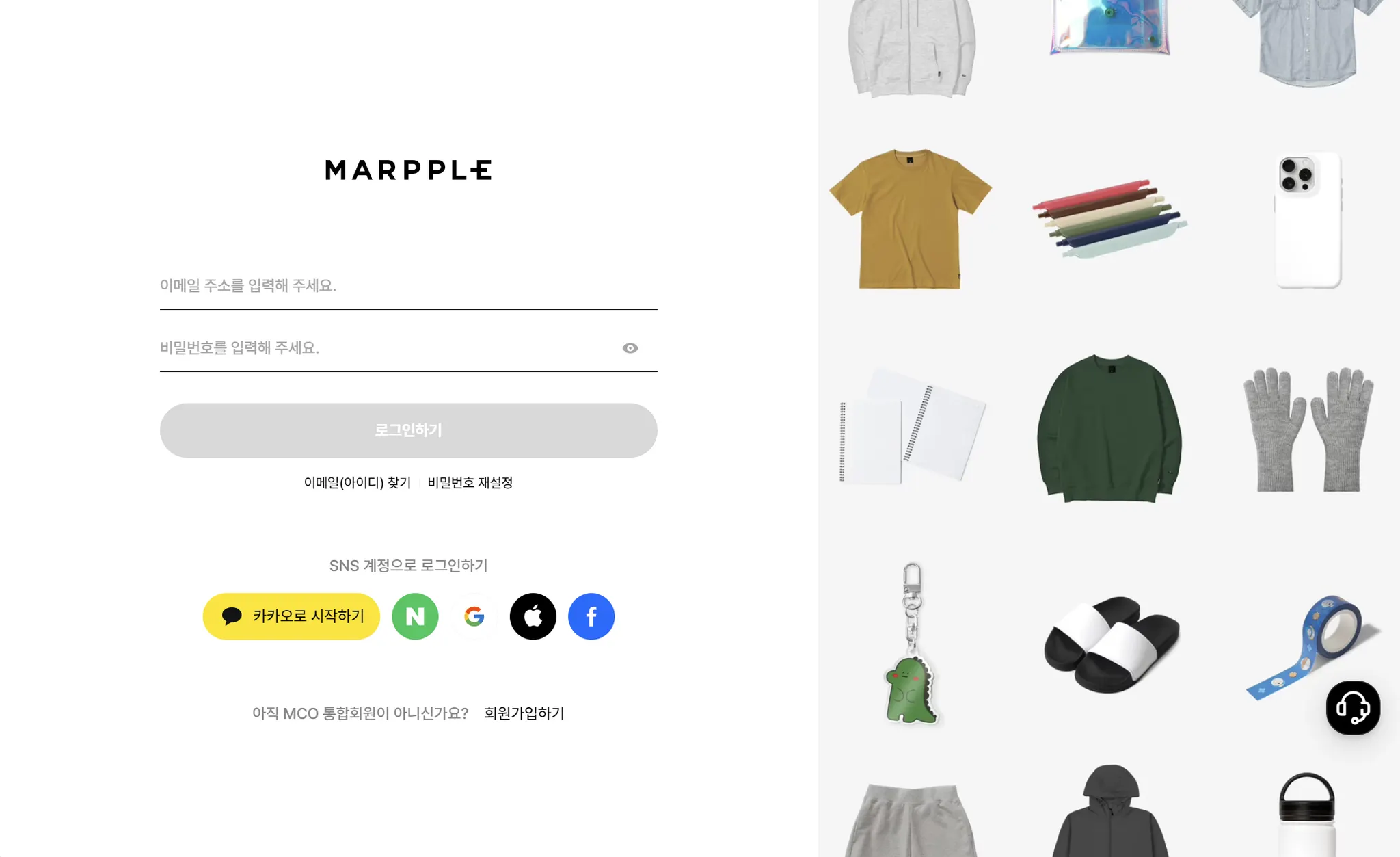Toggle password visibility eye icon
The width and height of the screenshot is (1400, 857).
click(630, 348)
